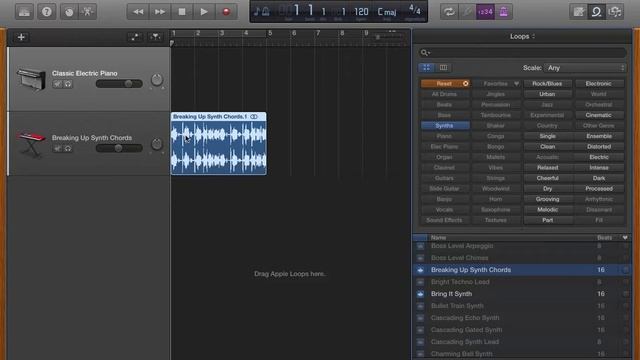Select the Ensemble keyword button
The height and width of the screenshot is (360, 640).
(599, 136)
